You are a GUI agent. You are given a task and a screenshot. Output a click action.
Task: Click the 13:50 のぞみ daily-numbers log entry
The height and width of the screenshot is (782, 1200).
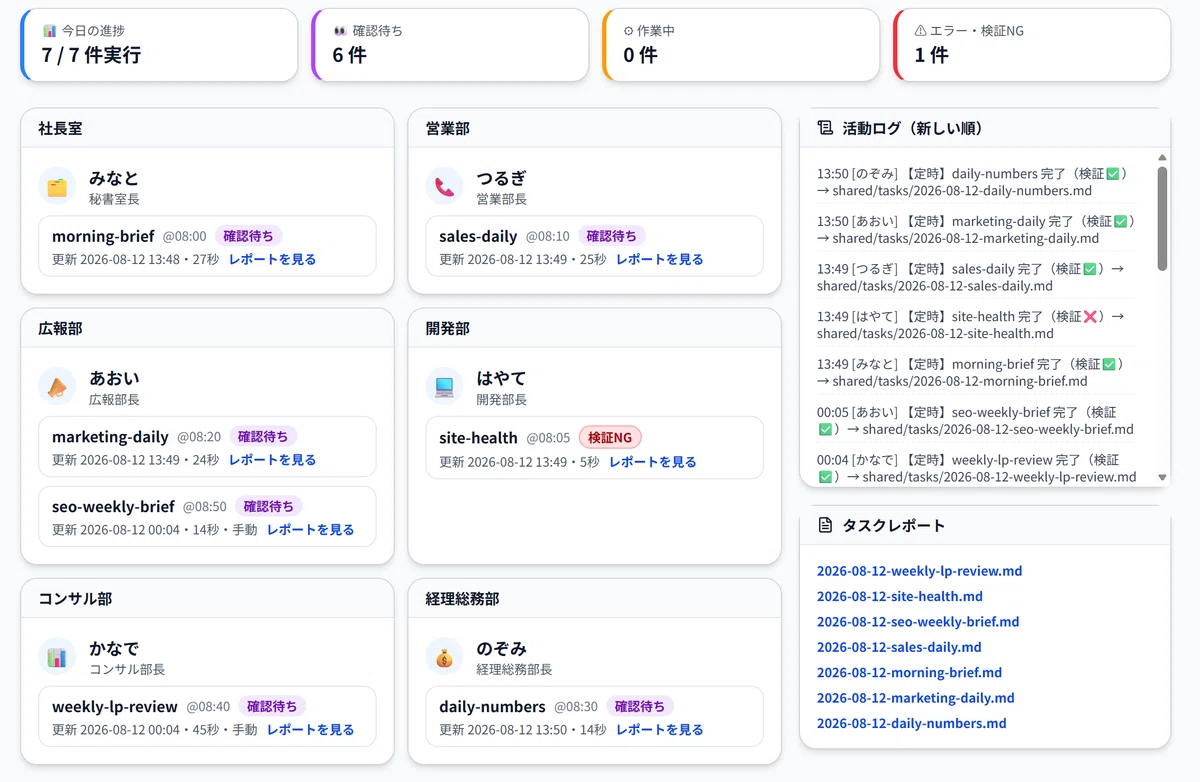(976, 181)
